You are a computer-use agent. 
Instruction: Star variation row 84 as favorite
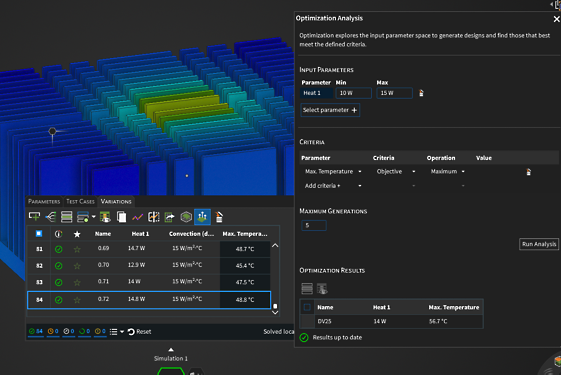pyautogui.click(x=77, y=300)
